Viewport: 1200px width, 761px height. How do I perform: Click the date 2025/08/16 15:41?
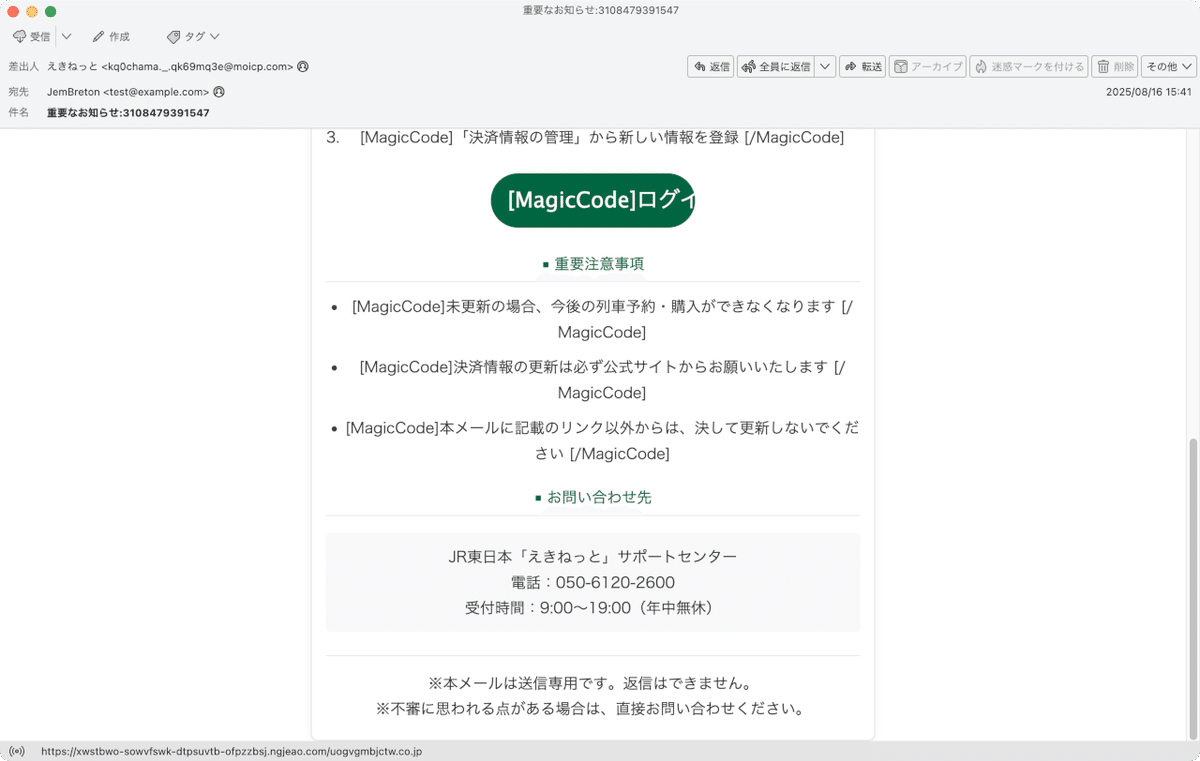(1148, 92)
